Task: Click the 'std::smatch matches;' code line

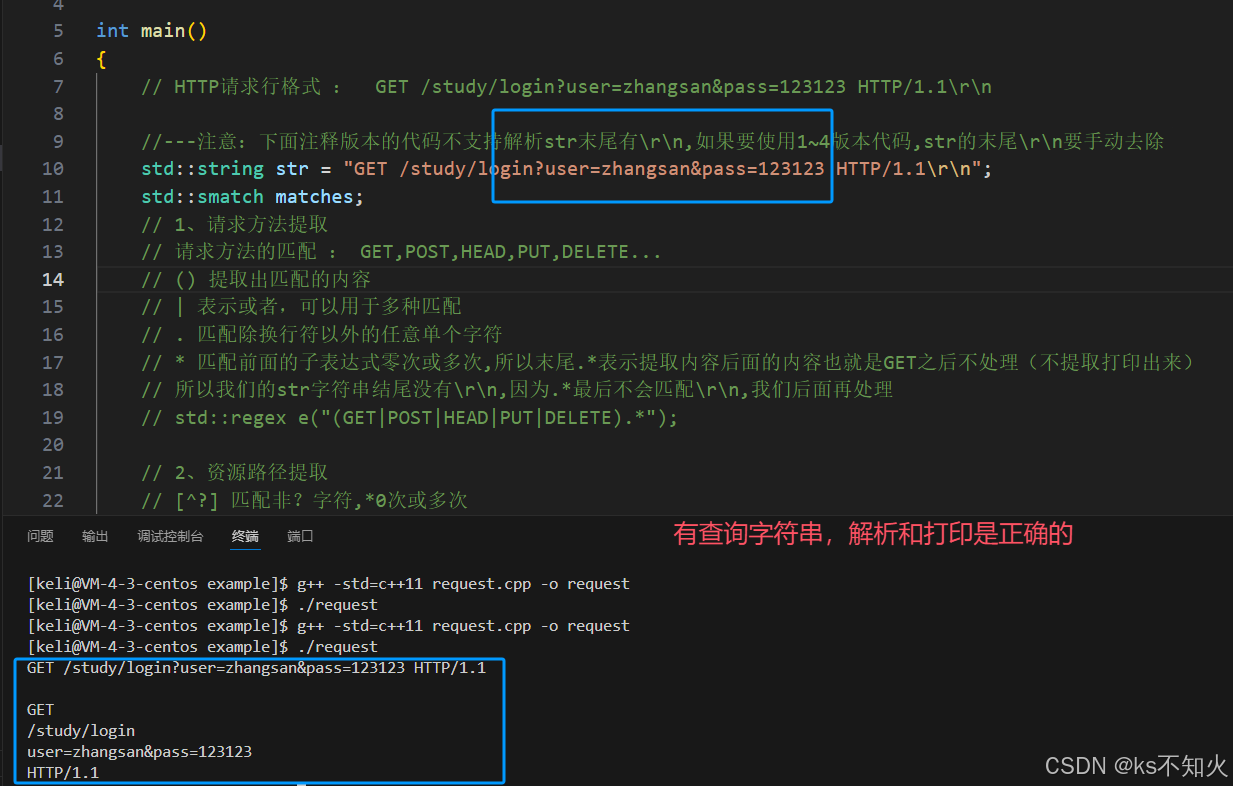Action: (253, 197)
